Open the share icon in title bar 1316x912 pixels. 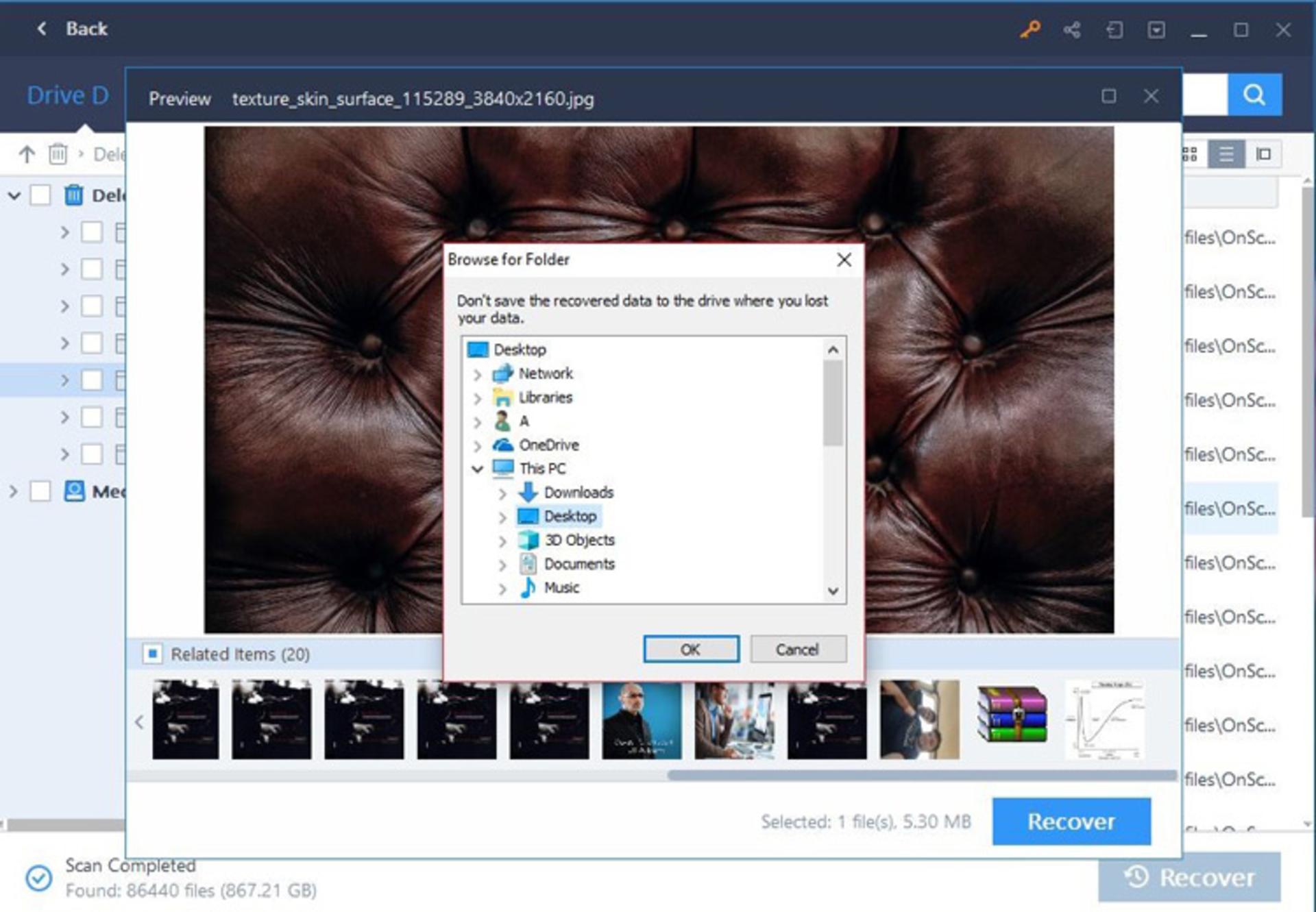pos(1072,29)
